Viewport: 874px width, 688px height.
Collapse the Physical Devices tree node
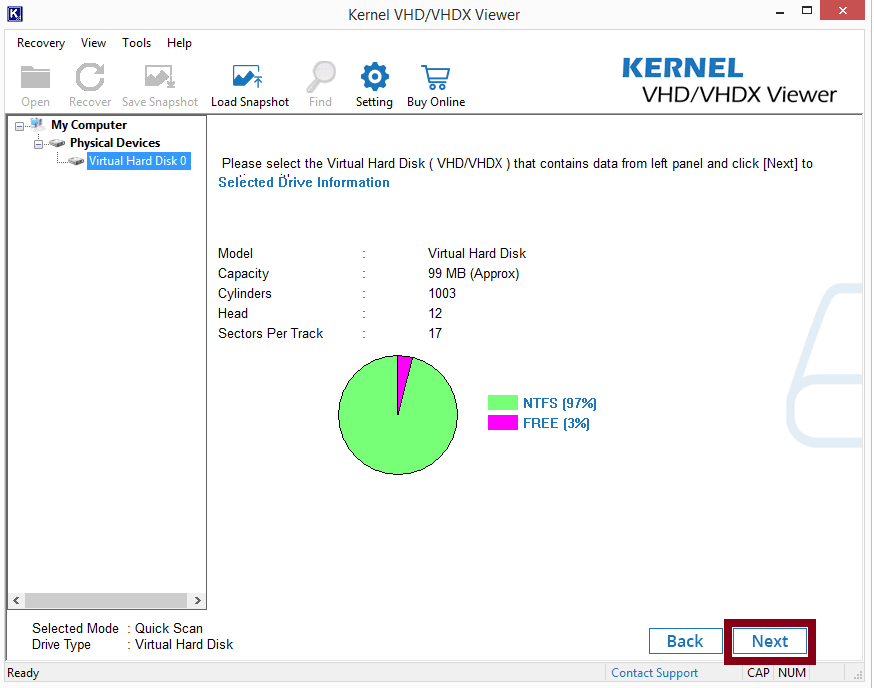point(38,144)
